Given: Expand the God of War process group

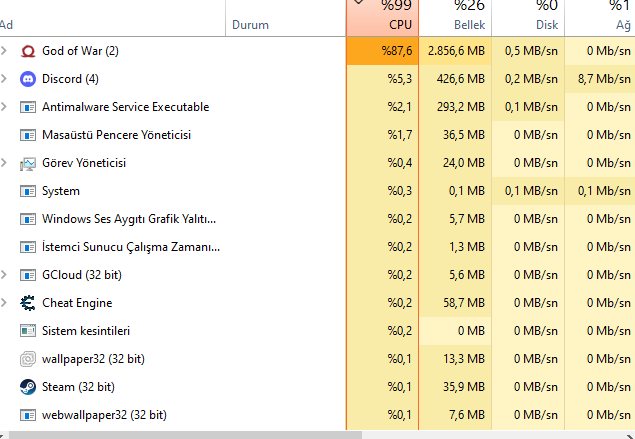Looking at the screenshot, I should (x=6, y=51).
